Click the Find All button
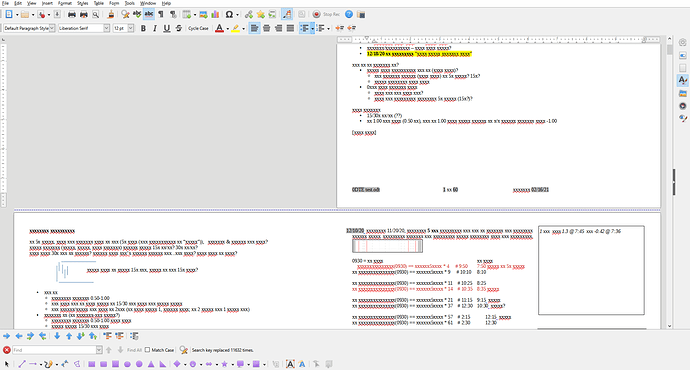The width and height of the screenshot is (690, 370). (x=134, y=350)
